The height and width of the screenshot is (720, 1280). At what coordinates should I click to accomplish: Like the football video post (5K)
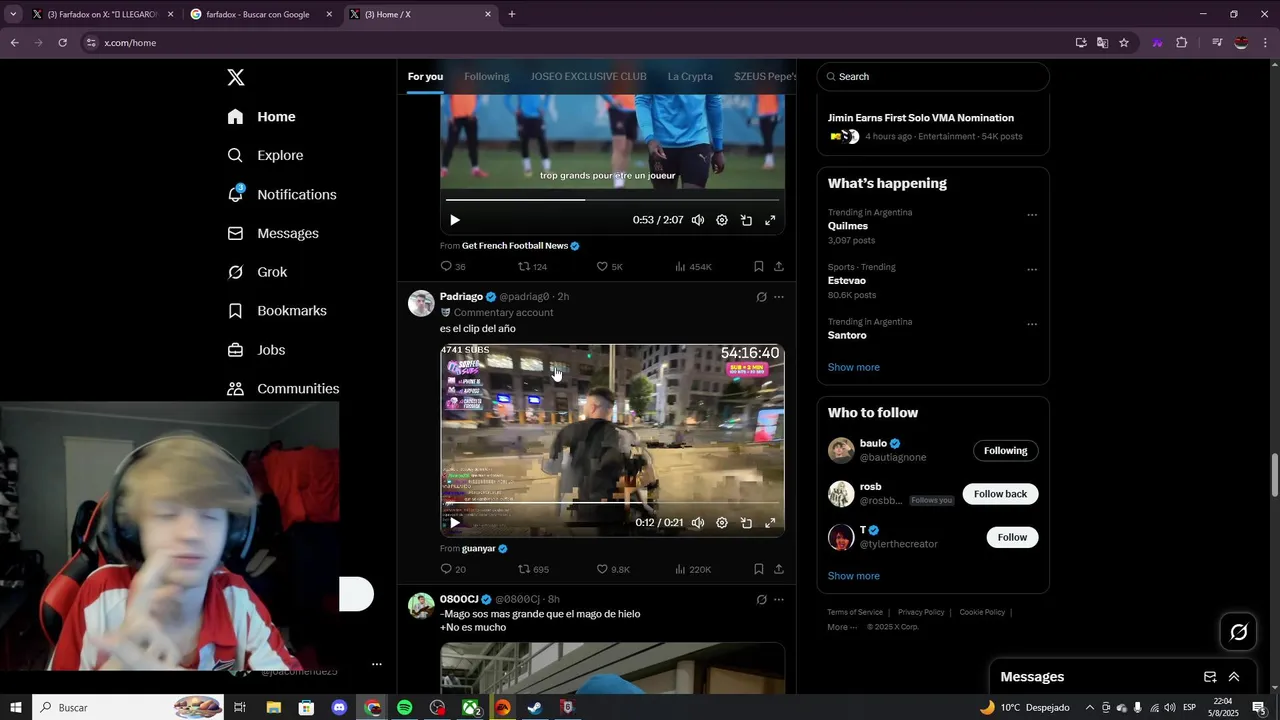click(x=609, y=267)
